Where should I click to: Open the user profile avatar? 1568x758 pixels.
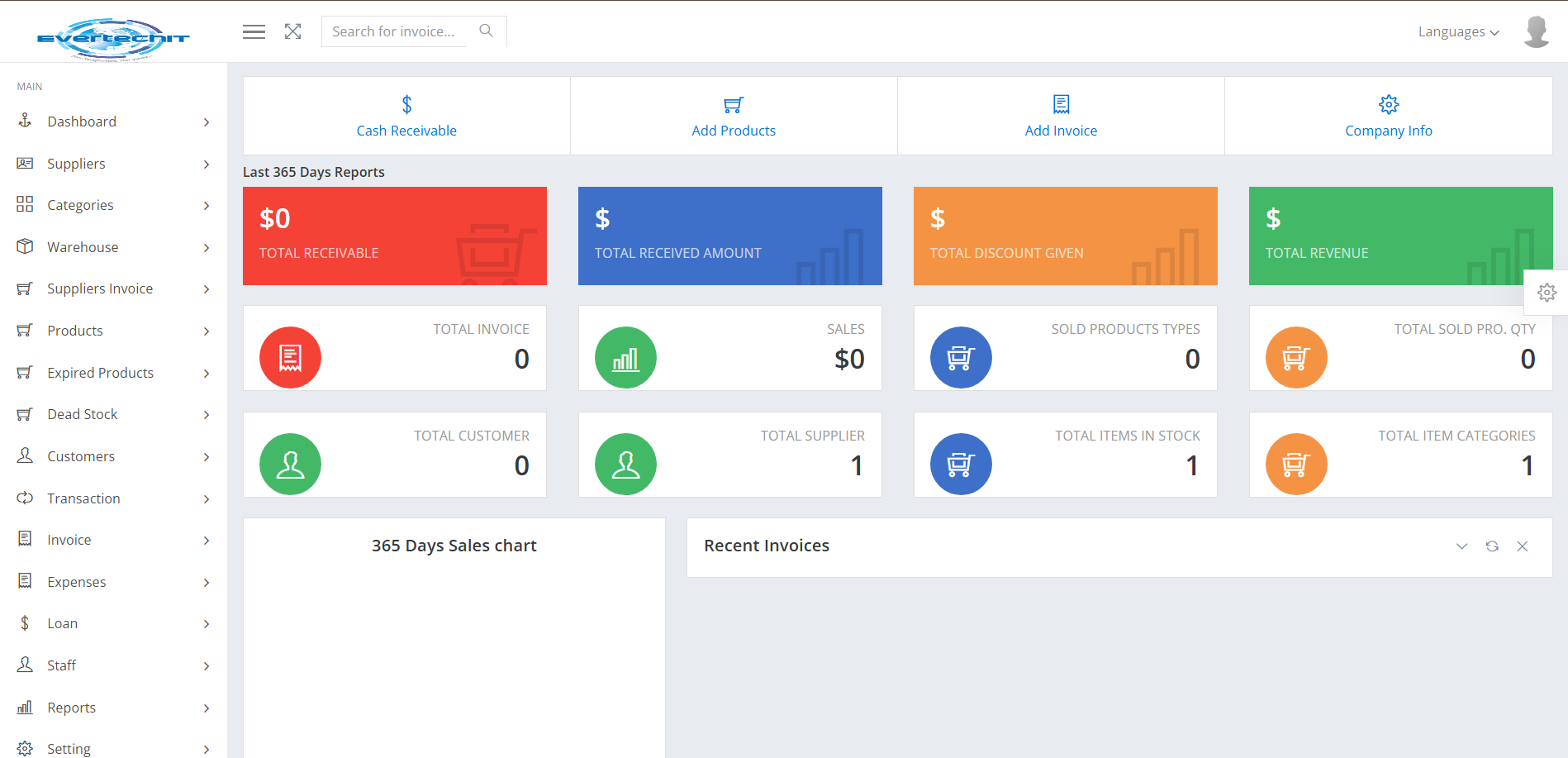(1536, 31)
